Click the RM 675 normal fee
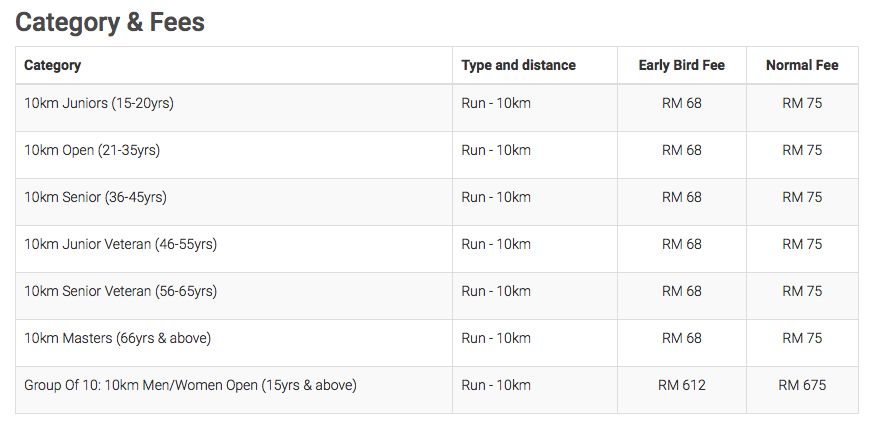 click(x=802, y=385)
